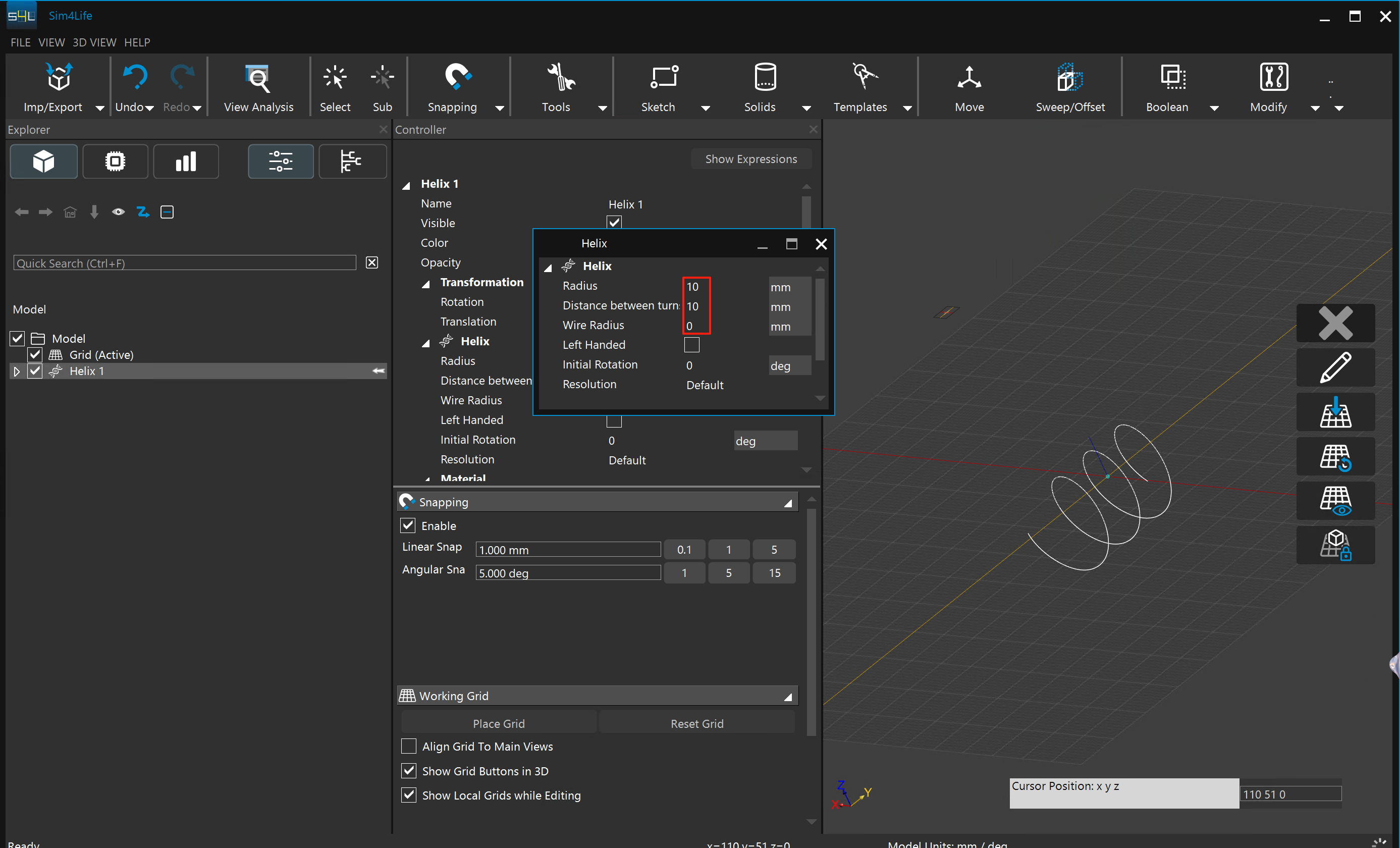Image resolution: width=1400 pixels, height=848 pixels.
Task: Open the Templates dropdown arrow
Action: point(907,108)
